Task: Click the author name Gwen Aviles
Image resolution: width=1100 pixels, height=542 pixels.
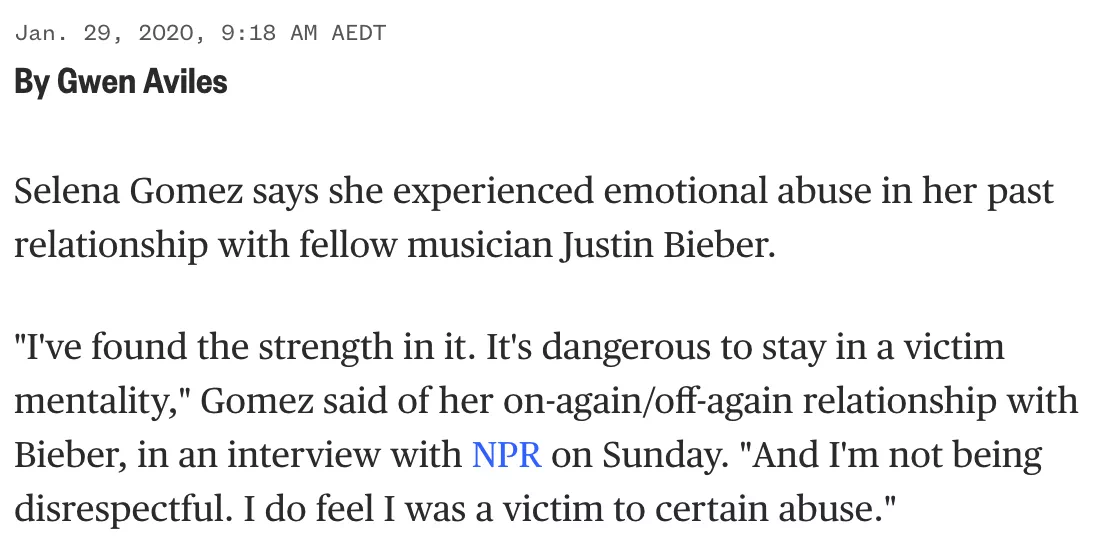Action: pyautogui.click(x=142, y=82)
